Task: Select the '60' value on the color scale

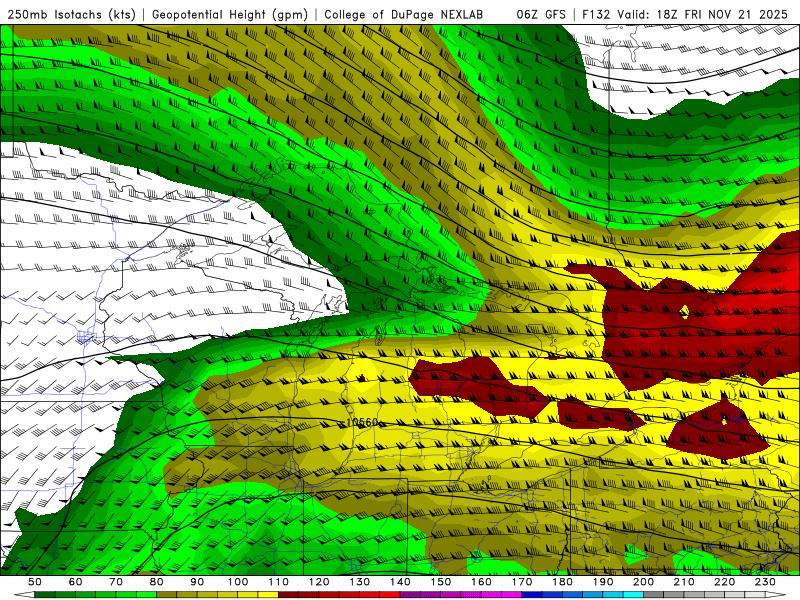Action: pyautogui.click(x=76, y=582)
